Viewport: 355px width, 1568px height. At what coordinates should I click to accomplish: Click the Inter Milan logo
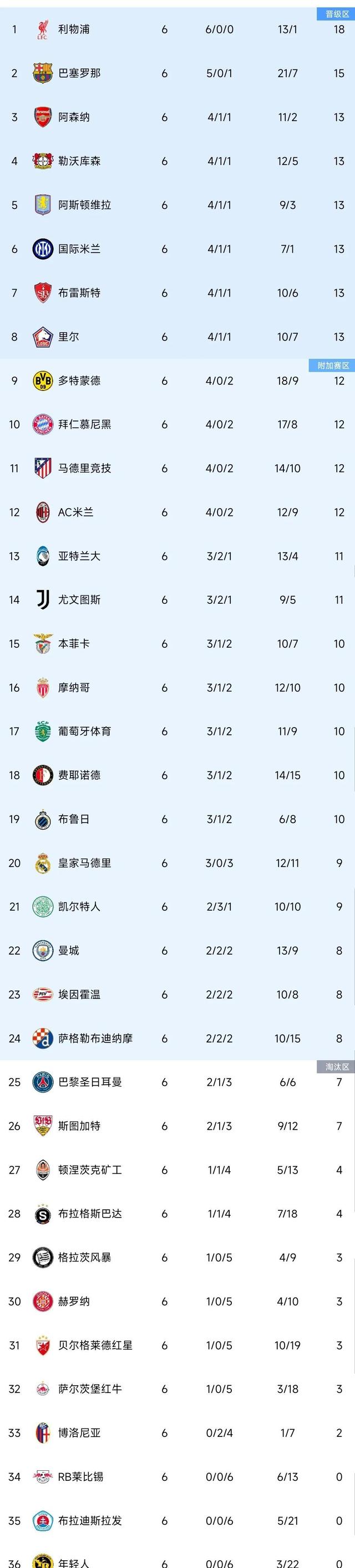[43, 249]
